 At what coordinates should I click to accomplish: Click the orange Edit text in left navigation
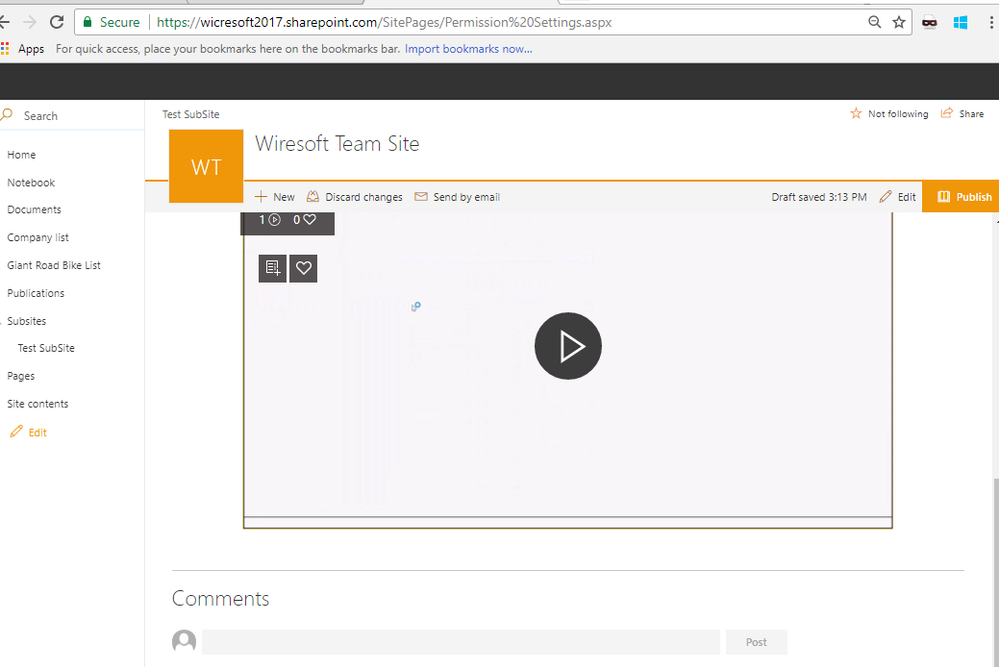[x=38, y=433]
